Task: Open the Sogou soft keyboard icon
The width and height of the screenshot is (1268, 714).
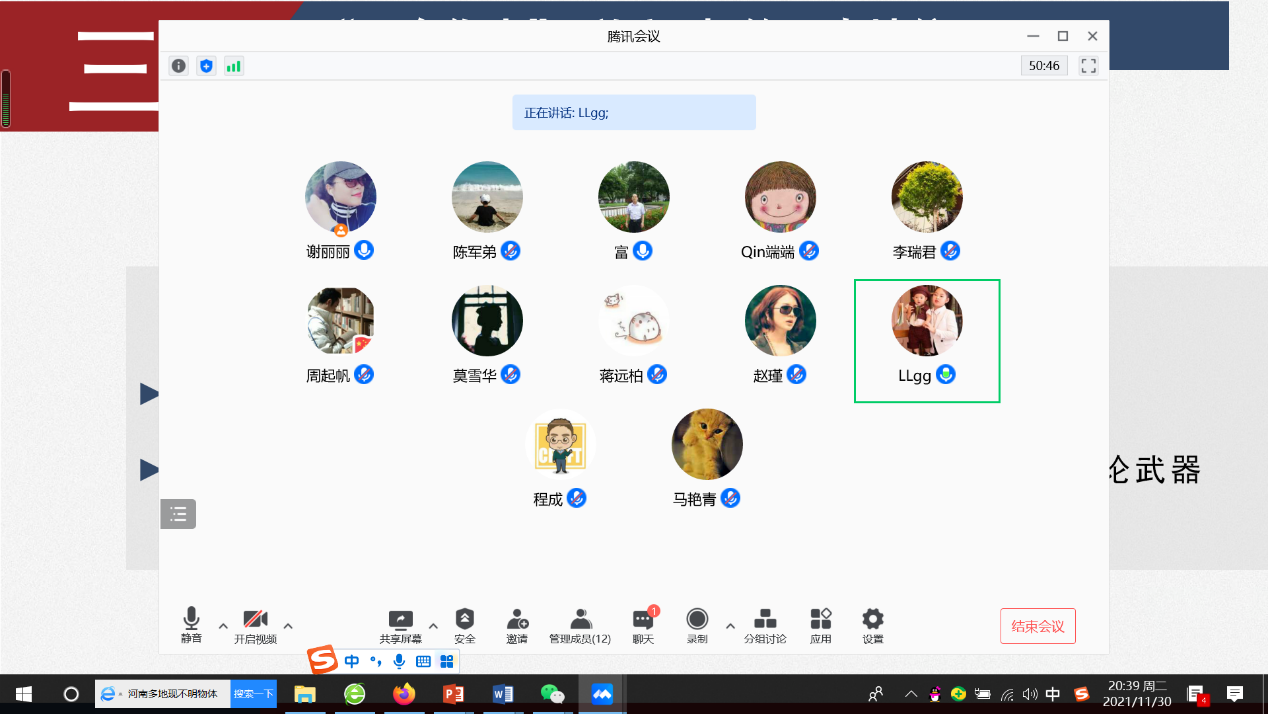Action: pyautogui.click(x=423, y=661)
